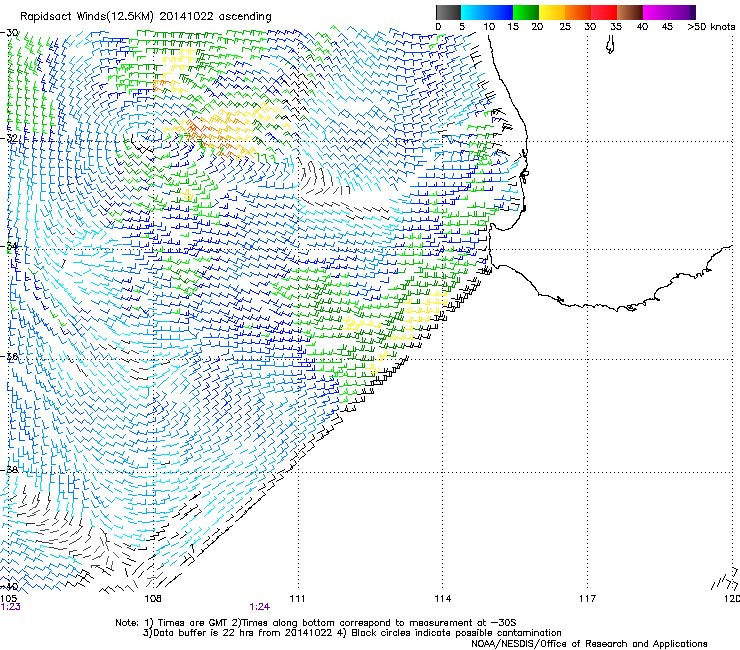Click the 'NOAA/NESDIS/Office of Research and Applications' credit
The image size is (740, 650).
589,644
